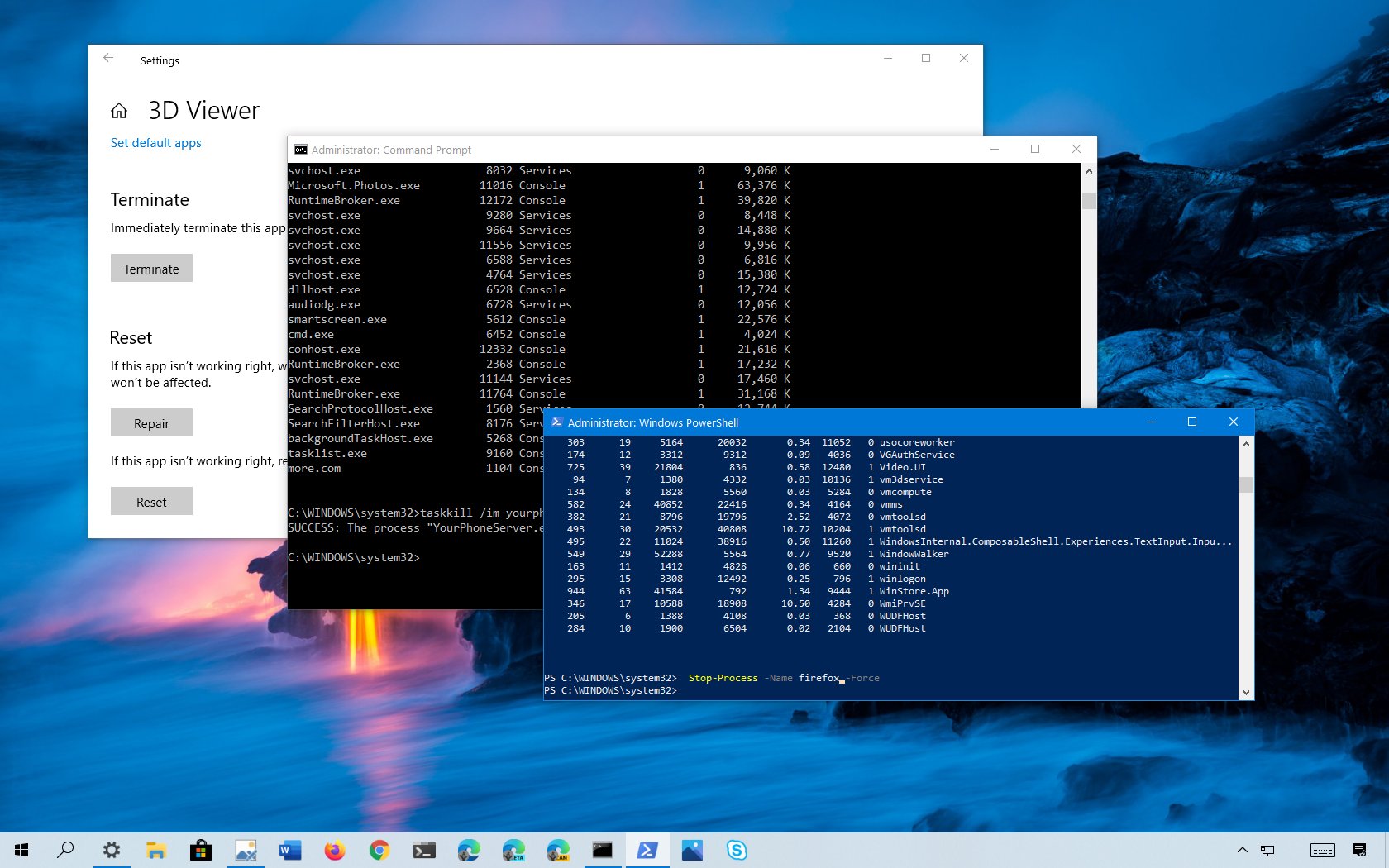Open File Explorer from the taskbar

pos(156,850)
